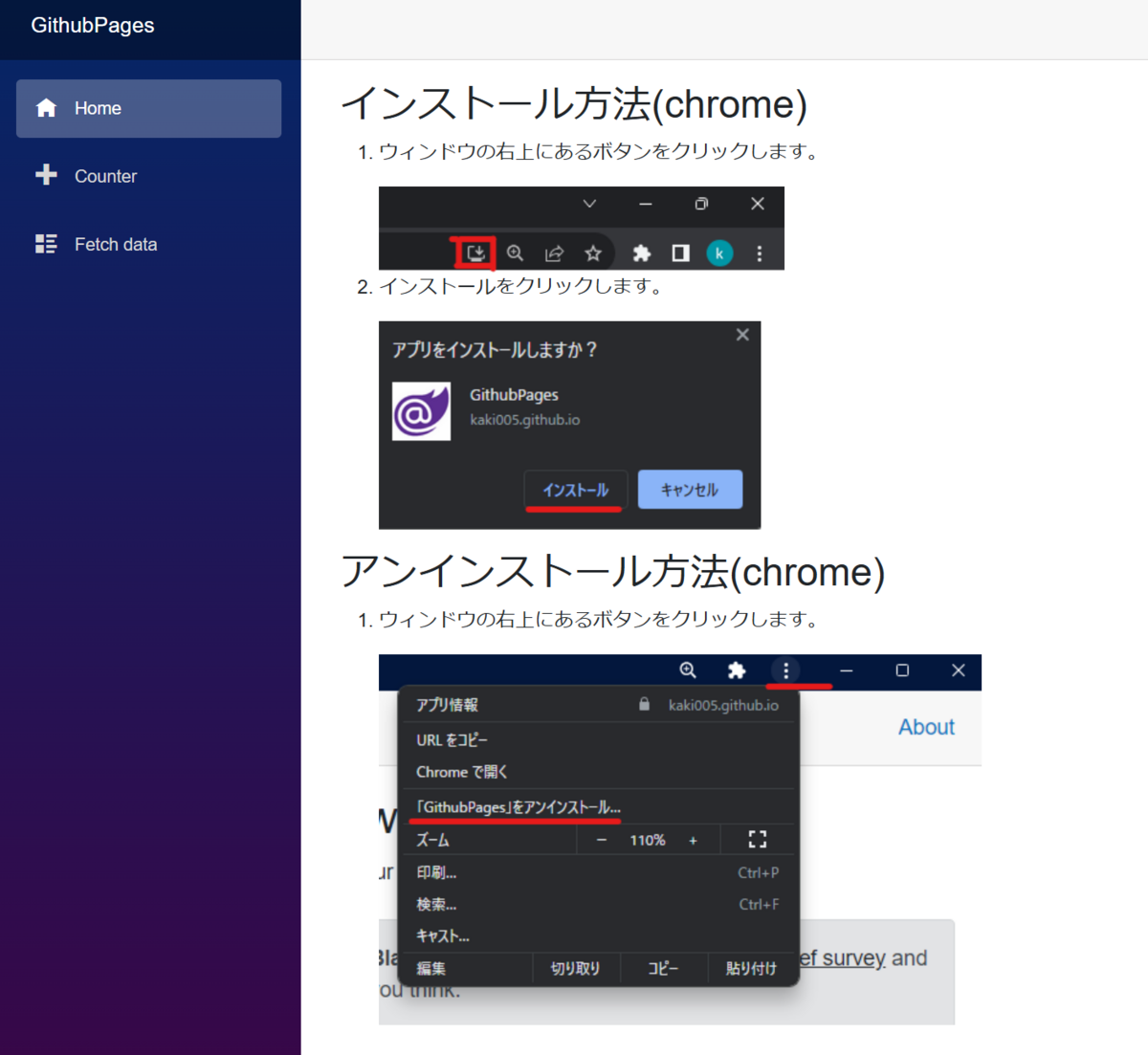
Task: Click the インストール方法(chrome) heading
Action: point(574,103)
